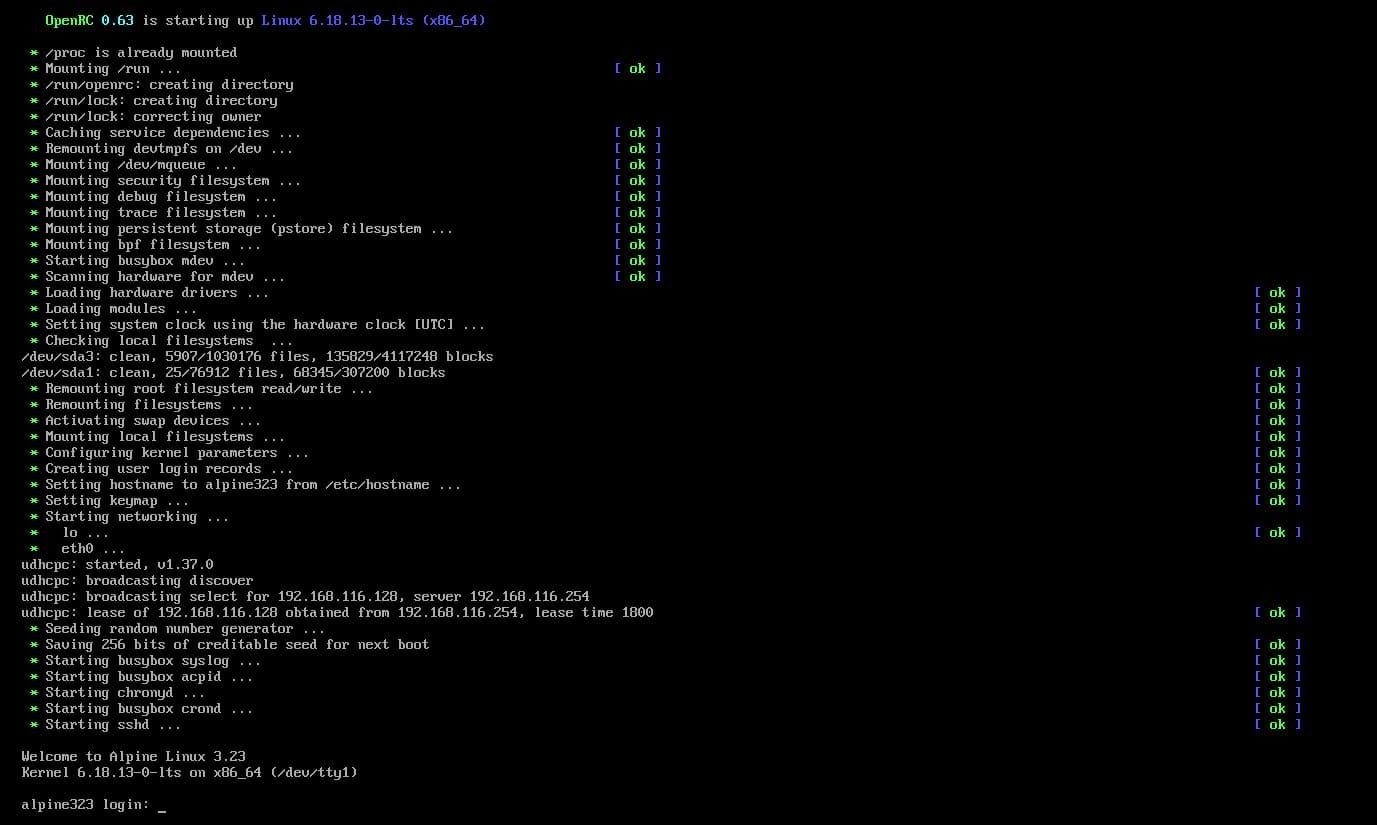Click the ok status for Starting busybox syslog

point(1277,660)
